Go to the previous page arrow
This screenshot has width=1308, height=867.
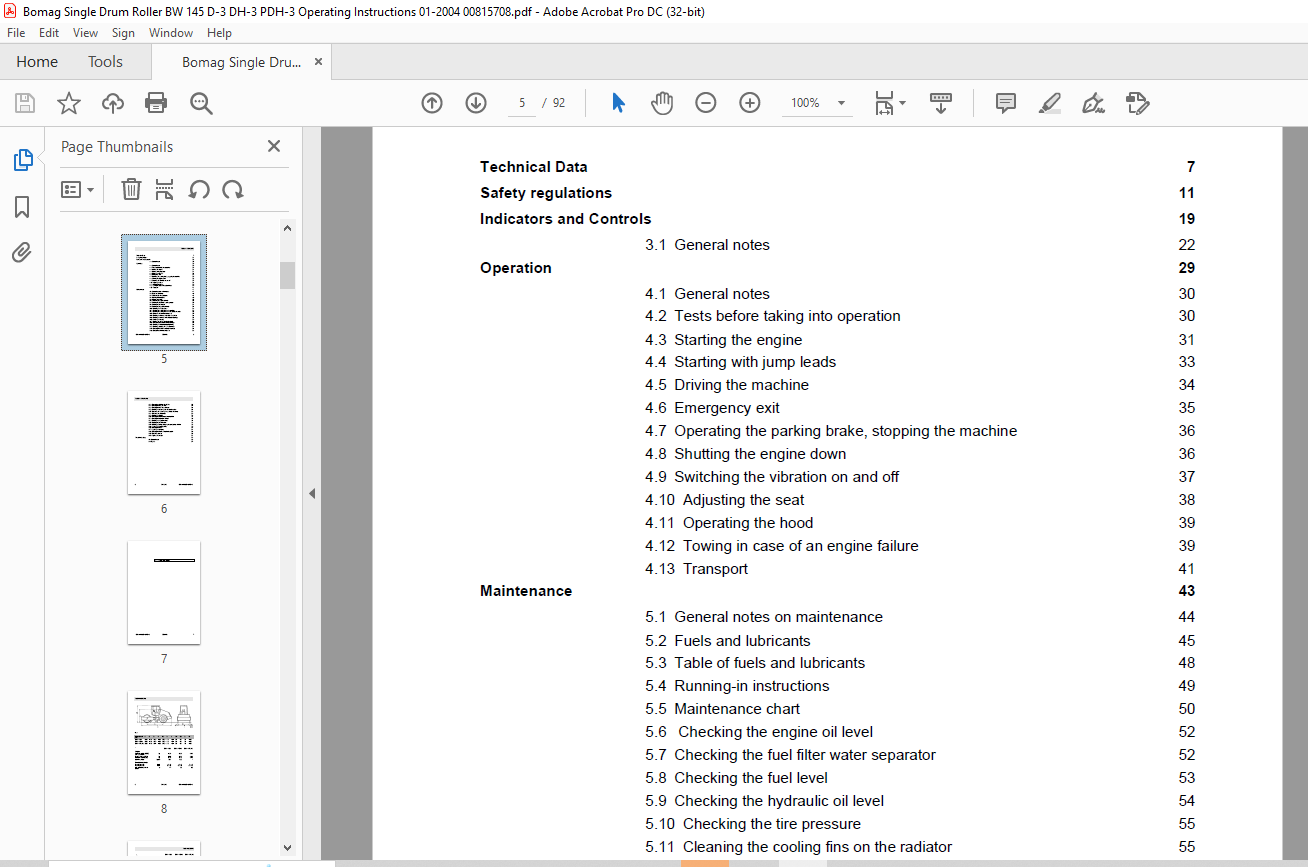click(432, 103)
